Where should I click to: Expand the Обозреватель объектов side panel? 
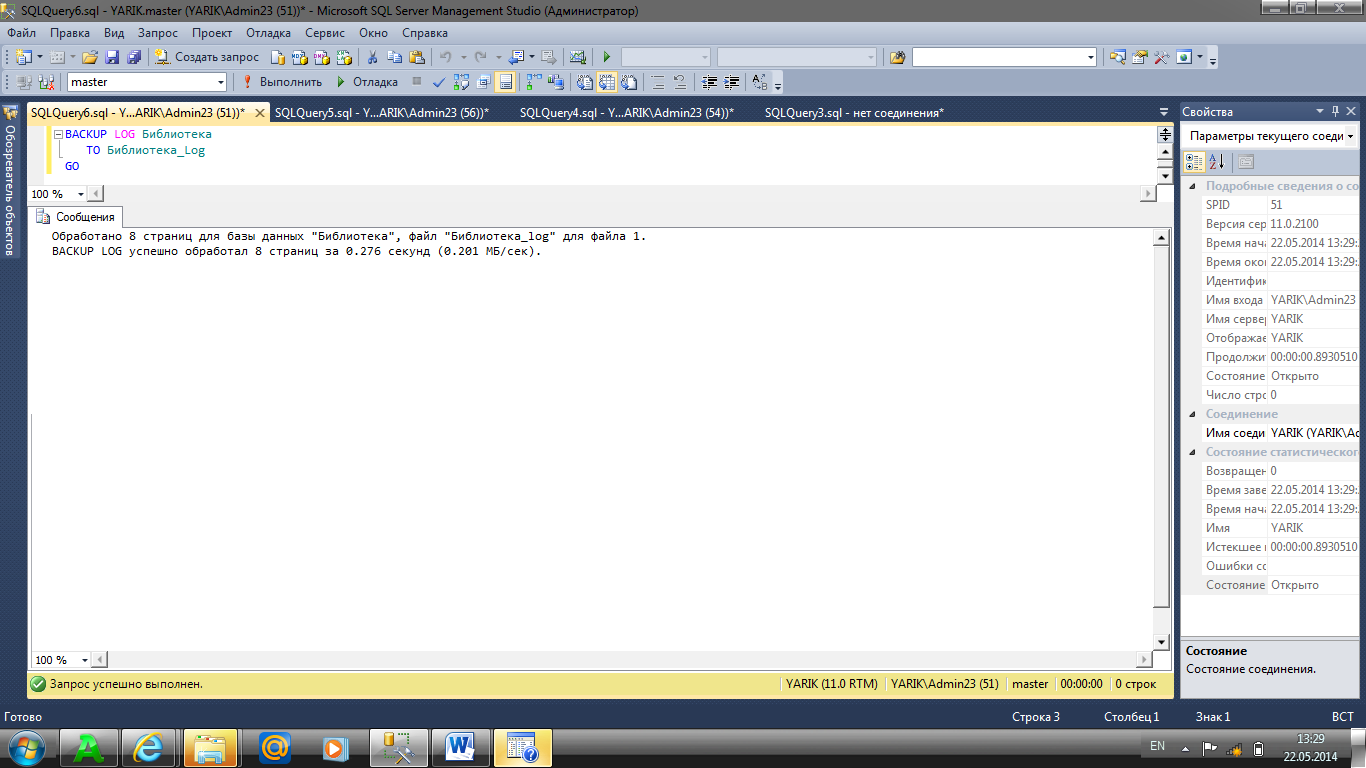click(x=9, y=180)
